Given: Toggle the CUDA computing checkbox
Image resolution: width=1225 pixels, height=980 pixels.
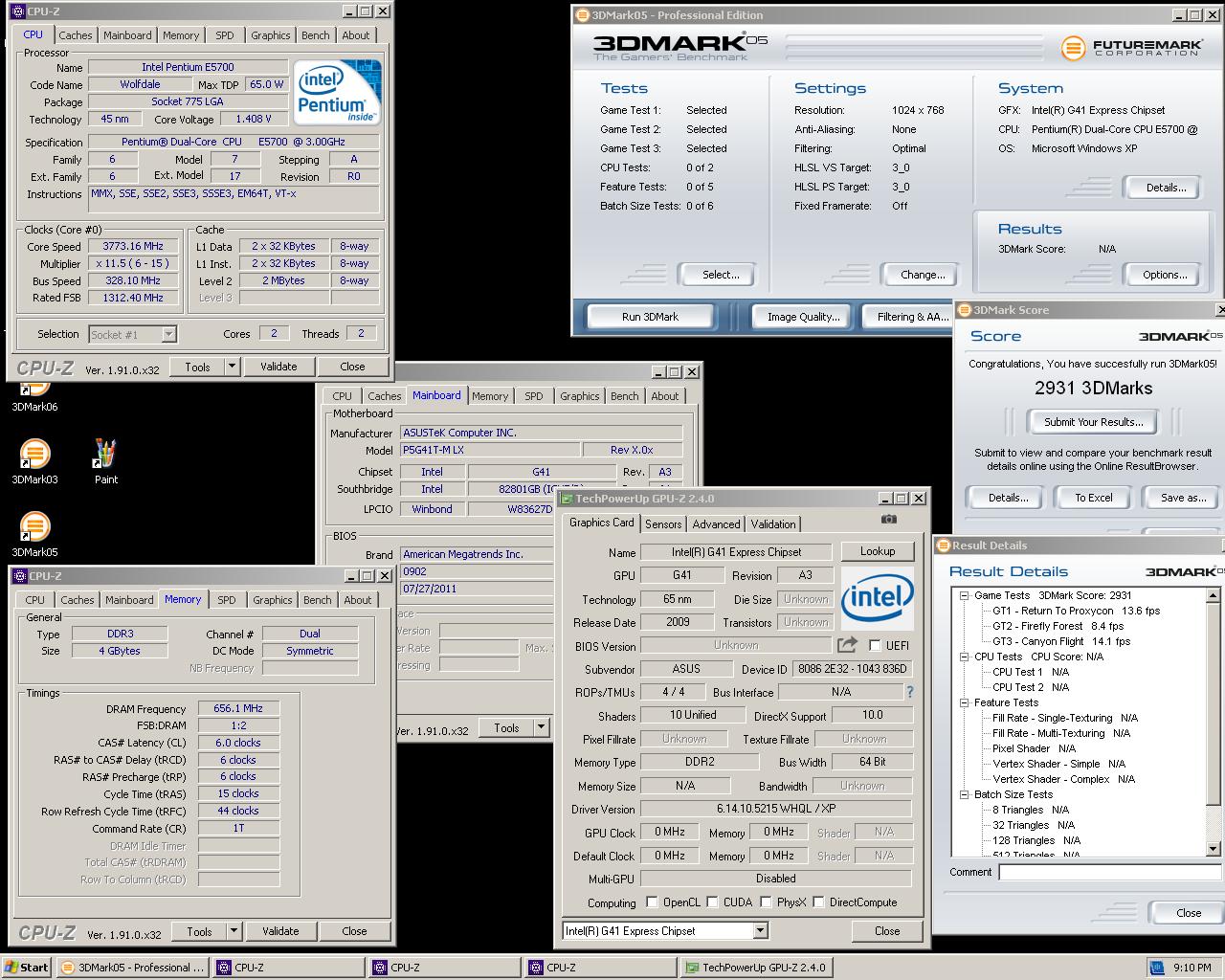Looking at the screenshot, I should coord(711,902).
